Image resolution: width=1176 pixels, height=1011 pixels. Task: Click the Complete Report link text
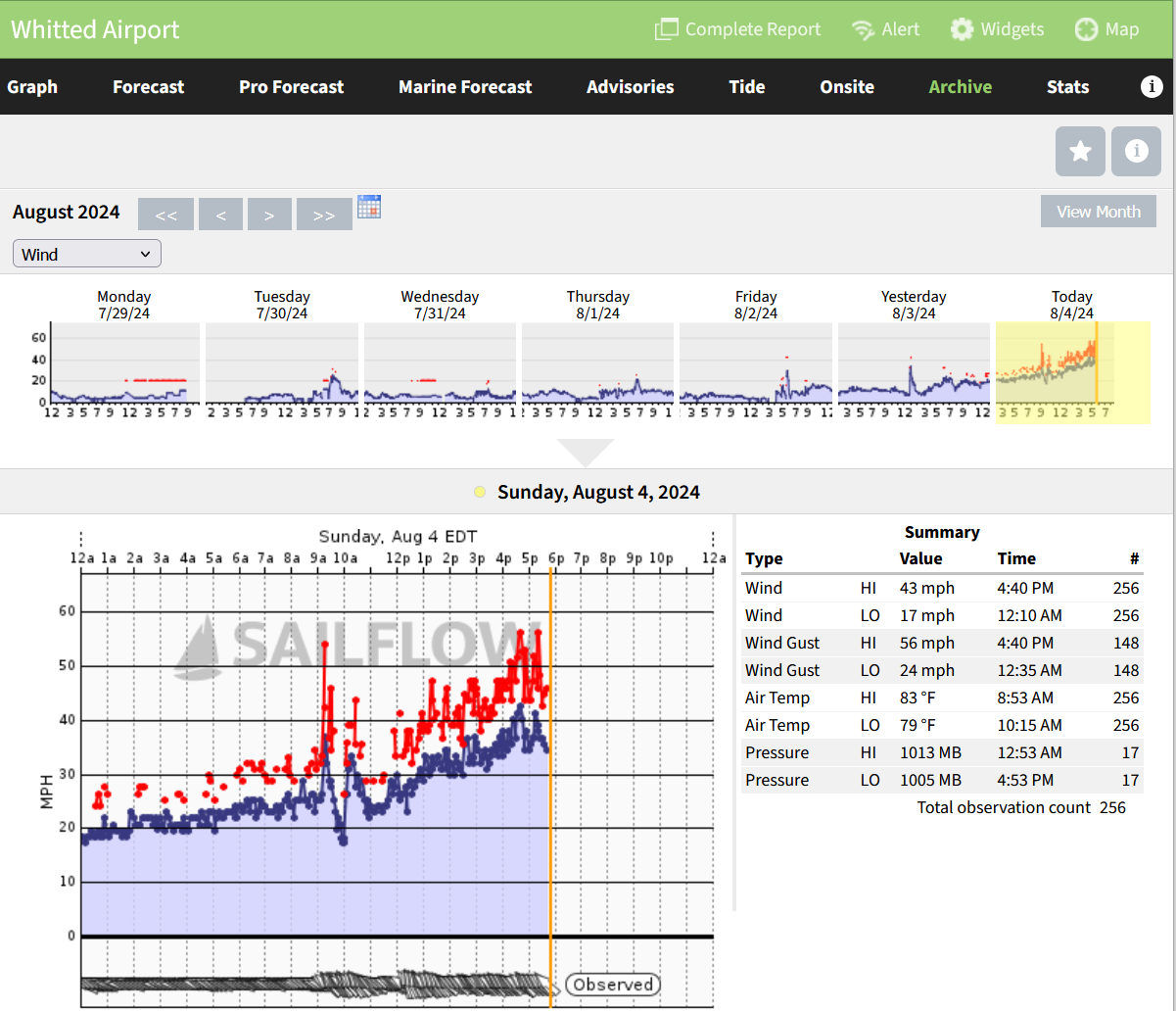point(753,29)
